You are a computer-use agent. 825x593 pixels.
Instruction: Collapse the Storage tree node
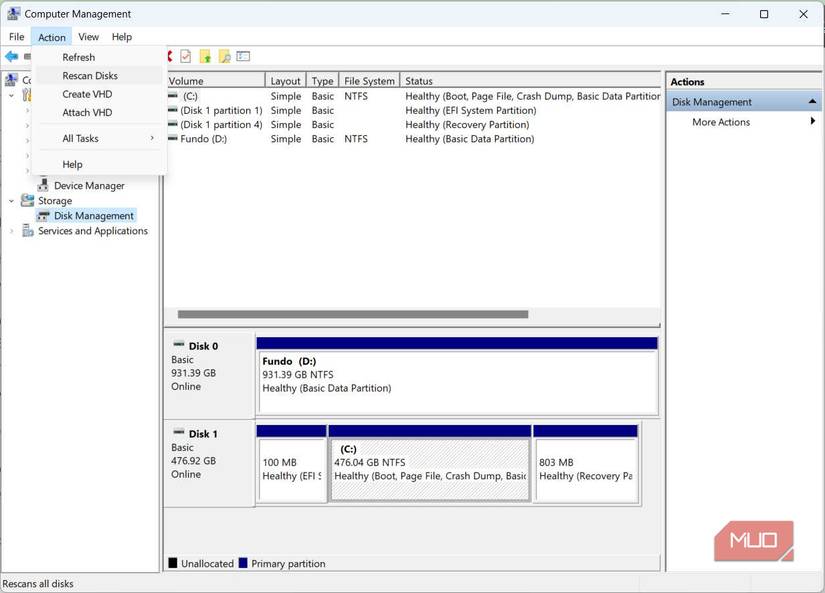point(12,201)
